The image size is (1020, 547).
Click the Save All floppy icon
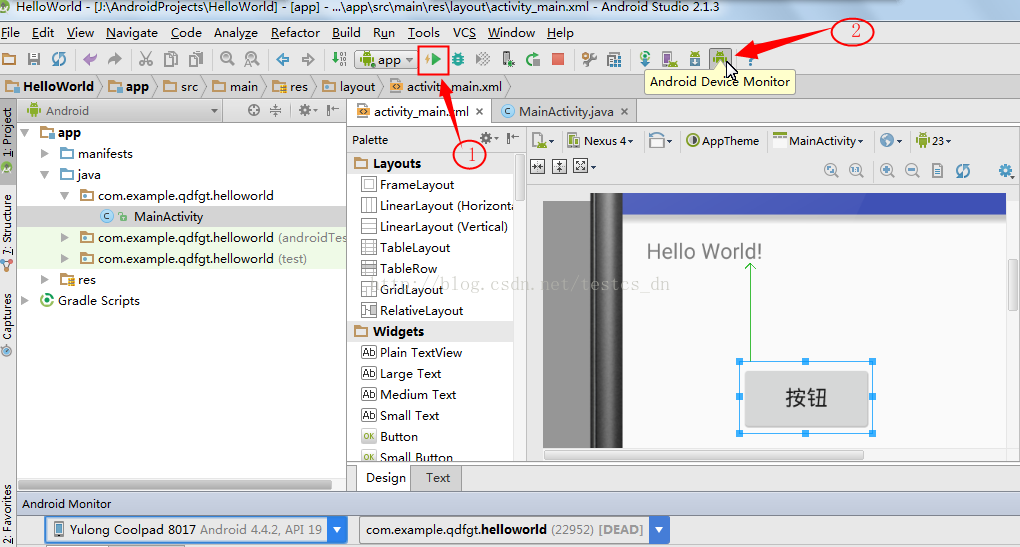pos(34,59)
